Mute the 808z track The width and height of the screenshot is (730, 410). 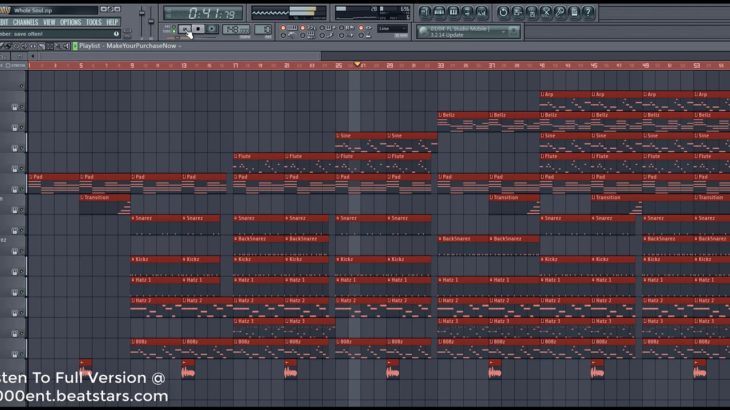21,354
